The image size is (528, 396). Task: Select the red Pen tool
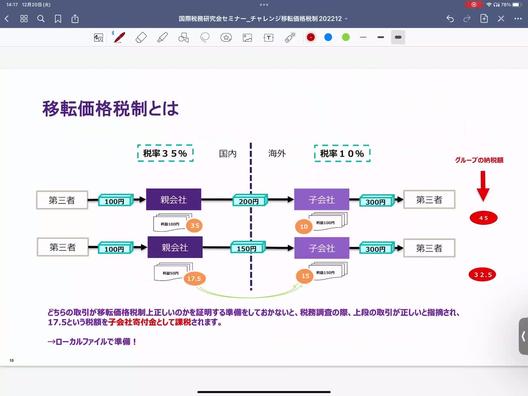pos(120,37)
